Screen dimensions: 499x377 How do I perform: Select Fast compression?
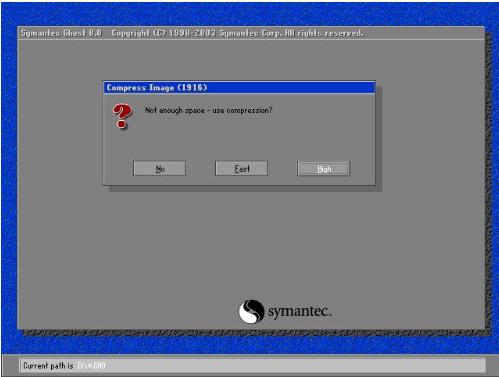(241, 169)
